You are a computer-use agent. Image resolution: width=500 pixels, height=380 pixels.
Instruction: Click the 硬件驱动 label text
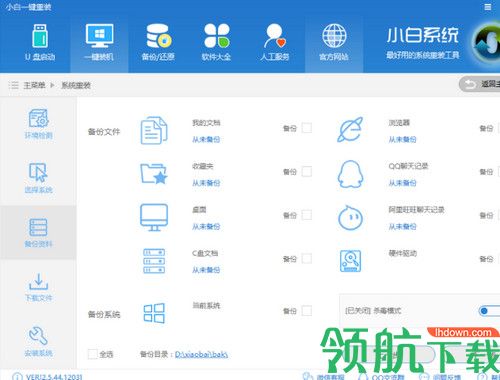(403, 253)
